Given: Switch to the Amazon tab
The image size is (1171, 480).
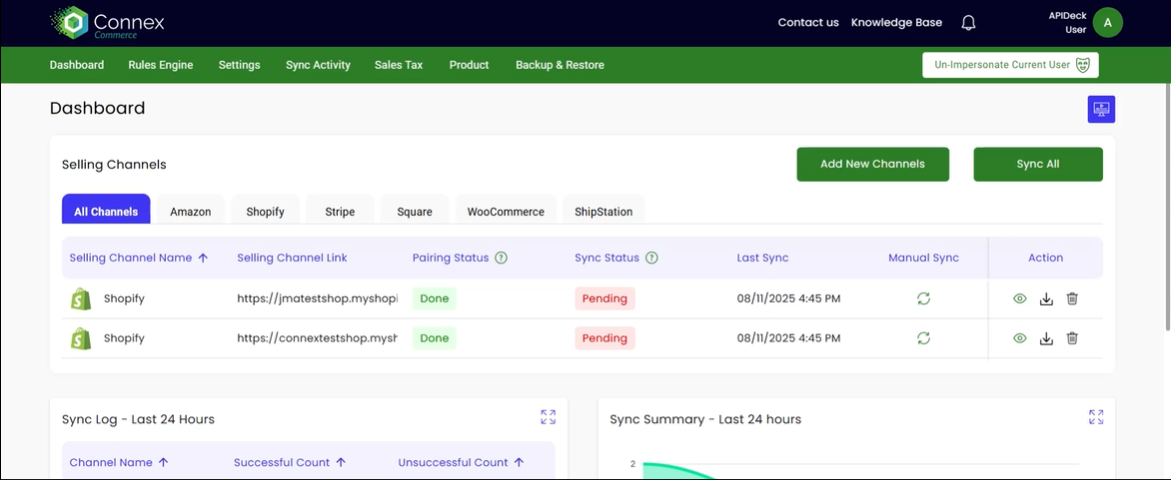Looking at the screenshot, I should 190,210.
